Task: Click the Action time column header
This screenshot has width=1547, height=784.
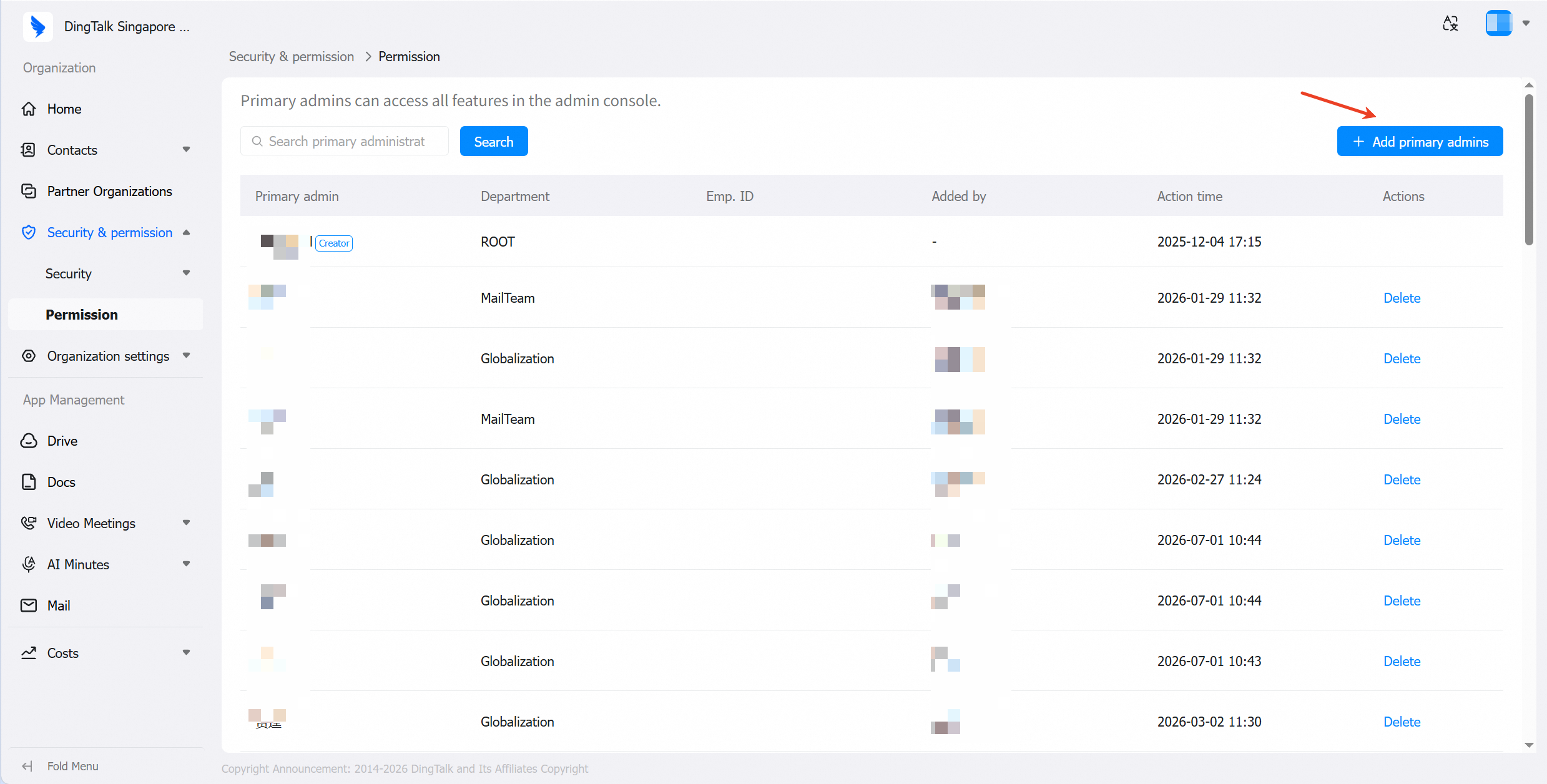Action: 1189,197
